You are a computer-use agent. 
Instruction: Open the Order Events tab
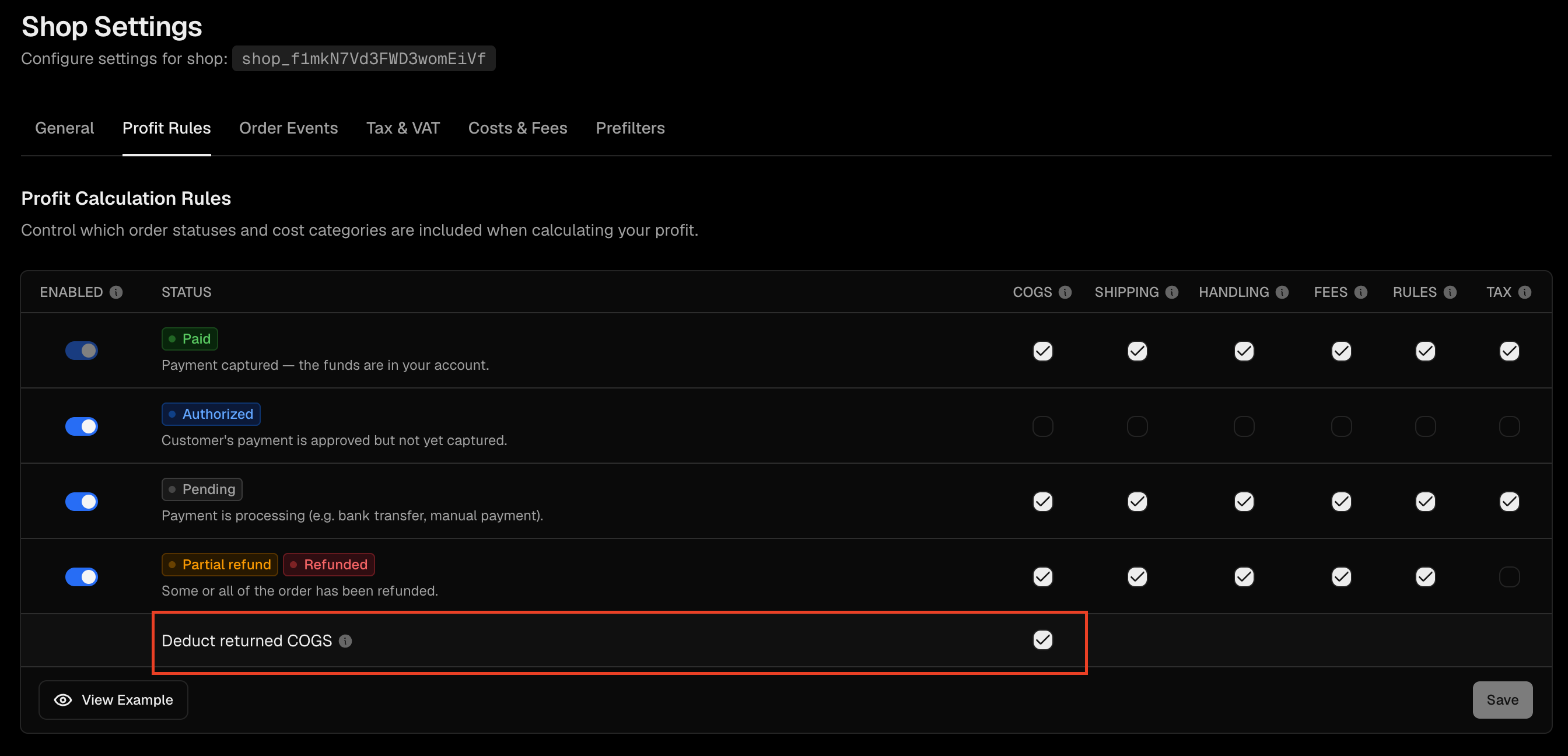[289, 128]
